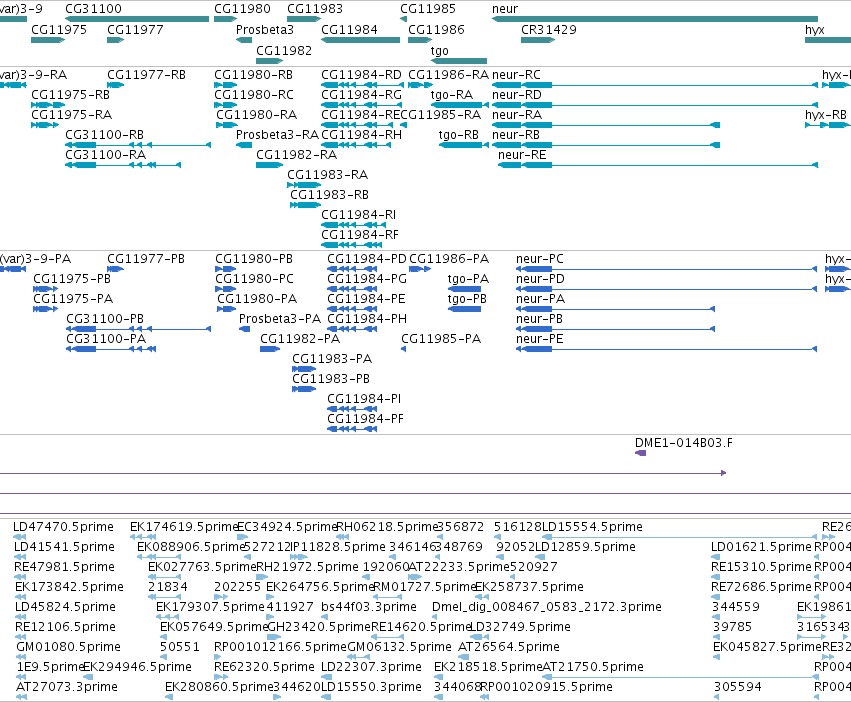The height and width of the screenshot is (702, 851).
Task: Click the CG11985 gene label
Action: (x=428, y=9)
